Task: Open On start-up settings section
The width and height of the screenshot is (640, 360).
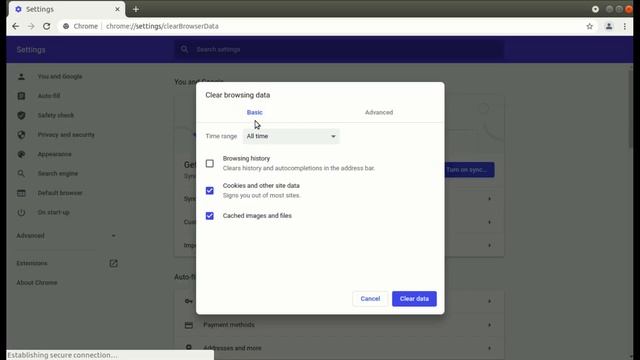Action: (x=53, y=212)
